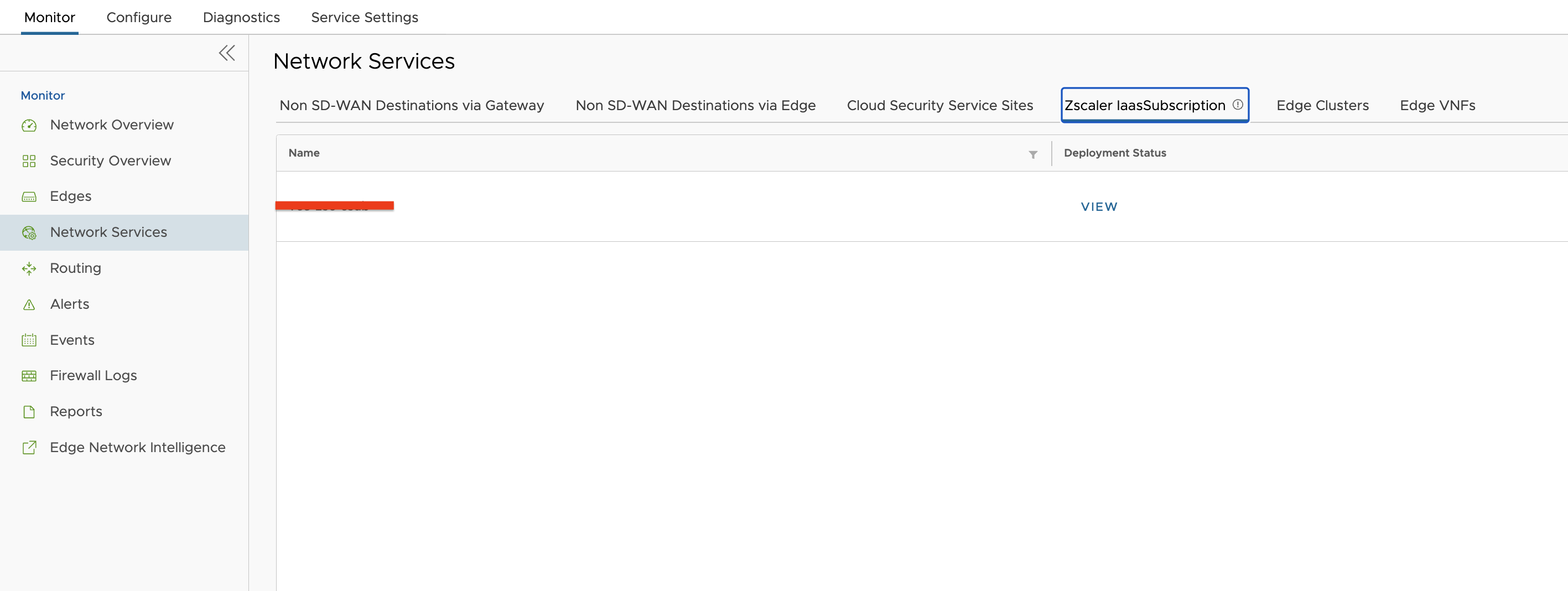Switch to the Edge Clusters tab
The width and height of the screenshot is (1568, 591).
click(x=1322, y=105)
